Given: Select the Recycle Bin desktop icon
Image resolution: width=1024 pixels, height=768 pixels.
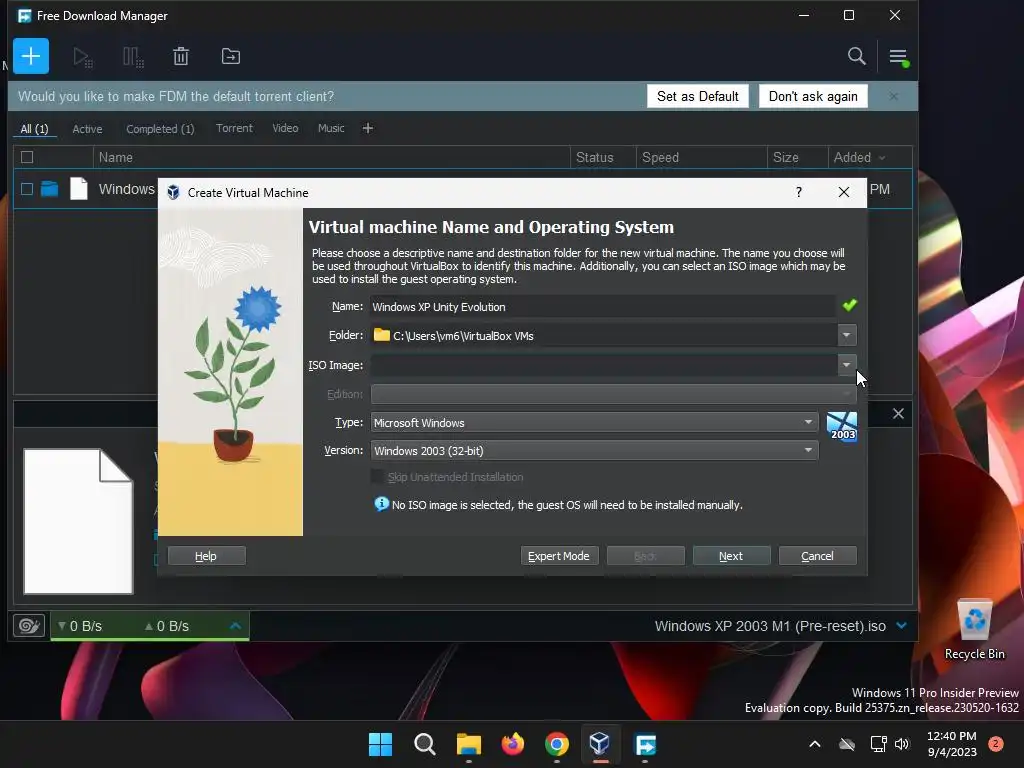Looking at the screenshot, I should (974, 630).
